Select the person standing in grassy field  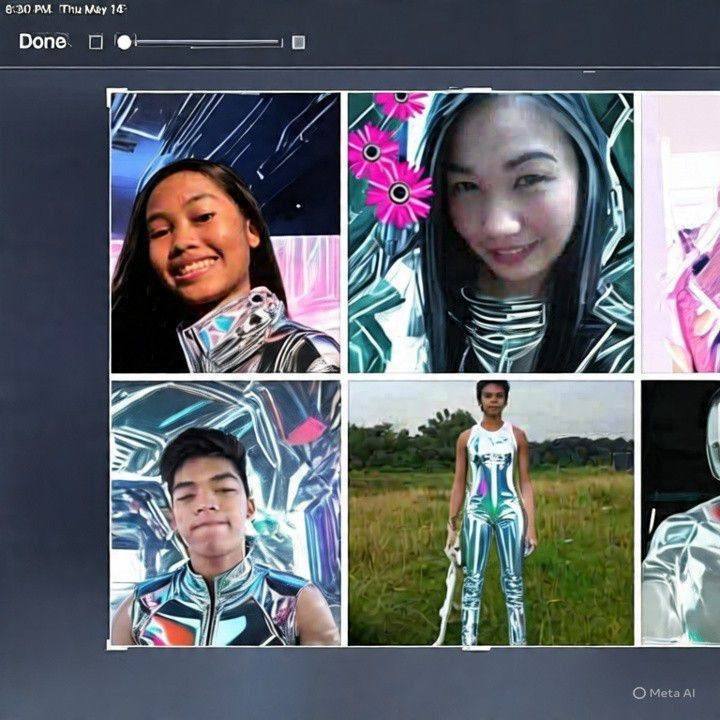491,513
